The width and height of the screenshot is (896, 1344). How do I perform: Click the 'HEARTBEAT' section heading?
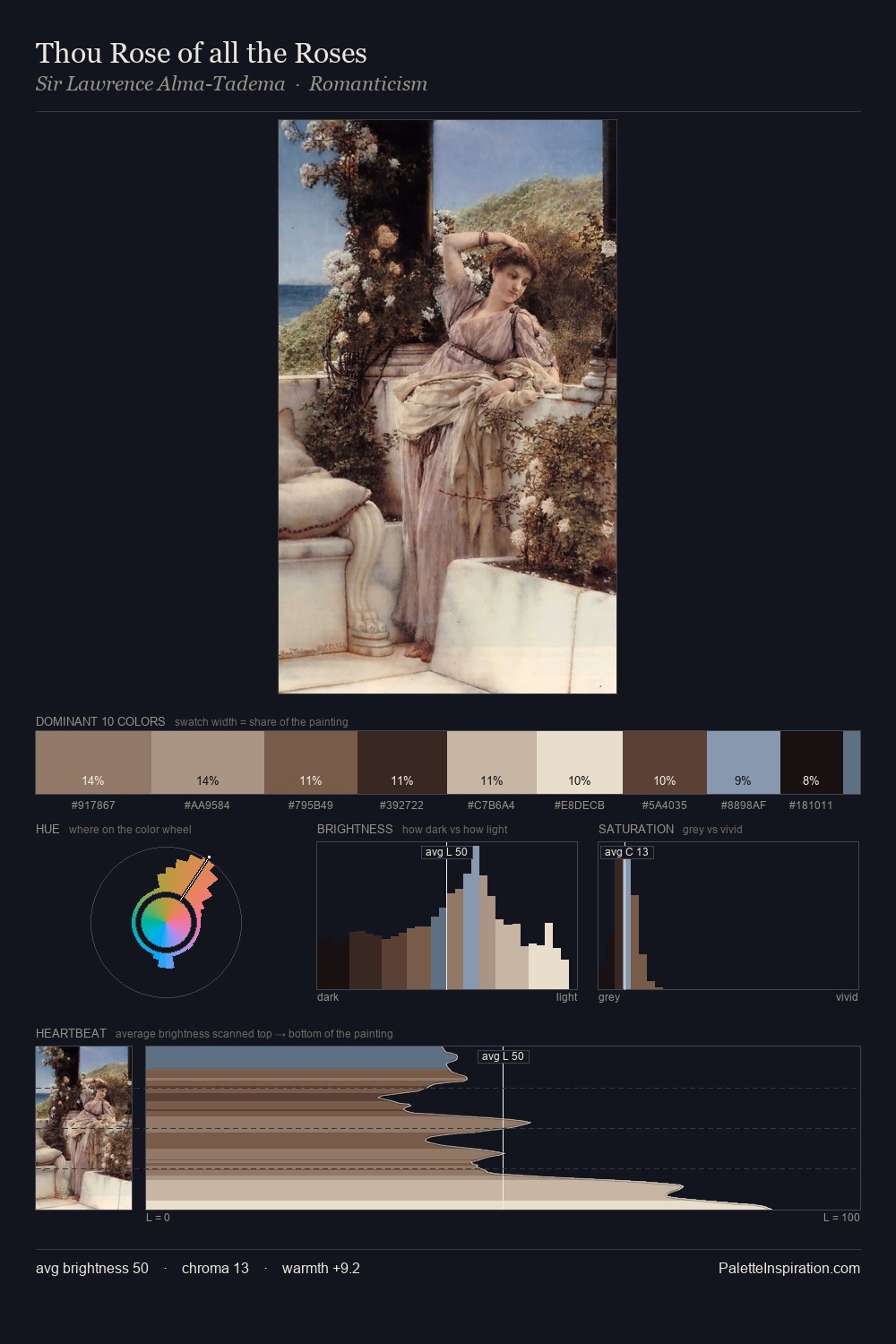pos(71,1033)
